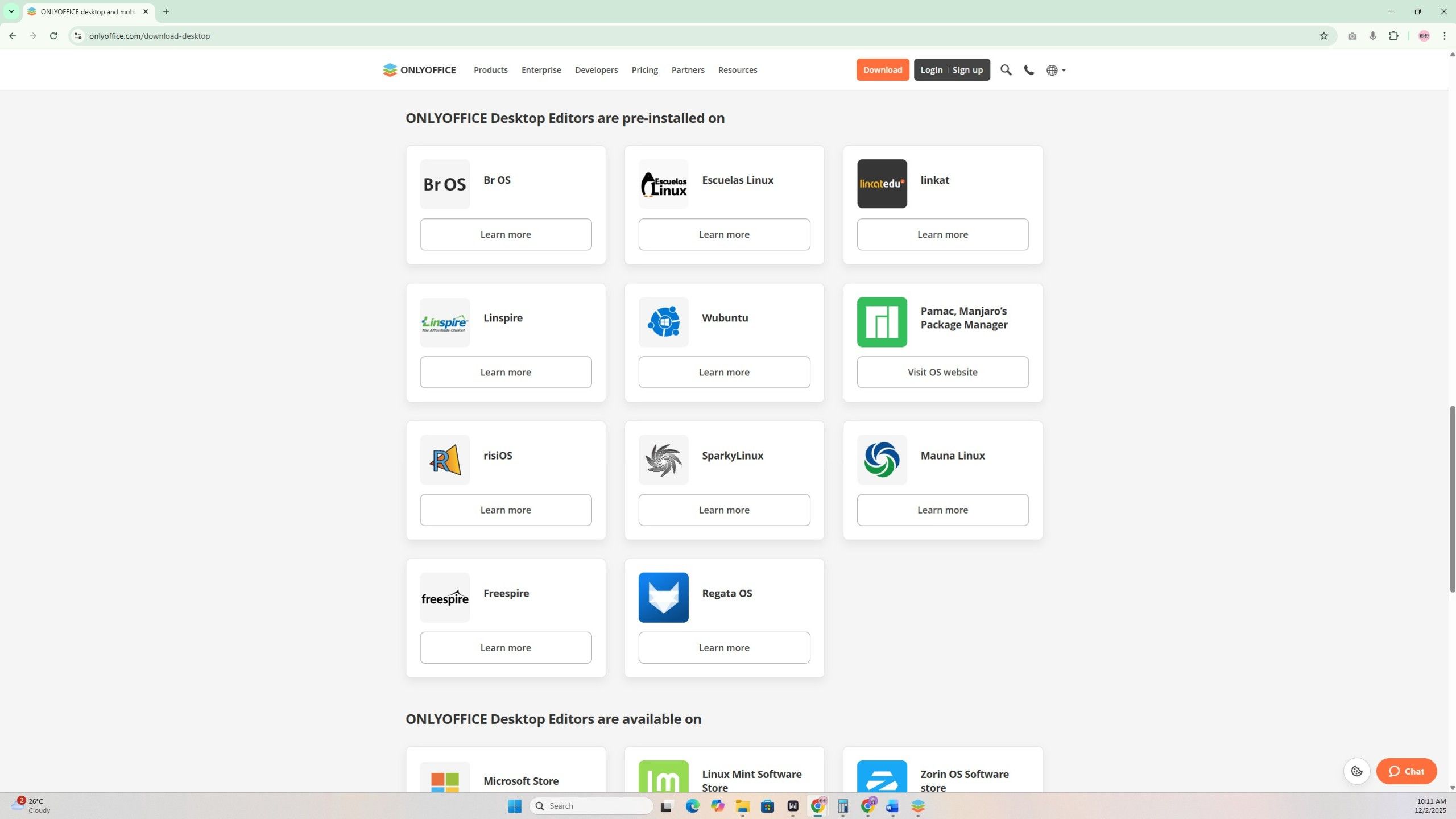
Task: Click the Regata OS fox logo
Action: (x=663, y=597)
